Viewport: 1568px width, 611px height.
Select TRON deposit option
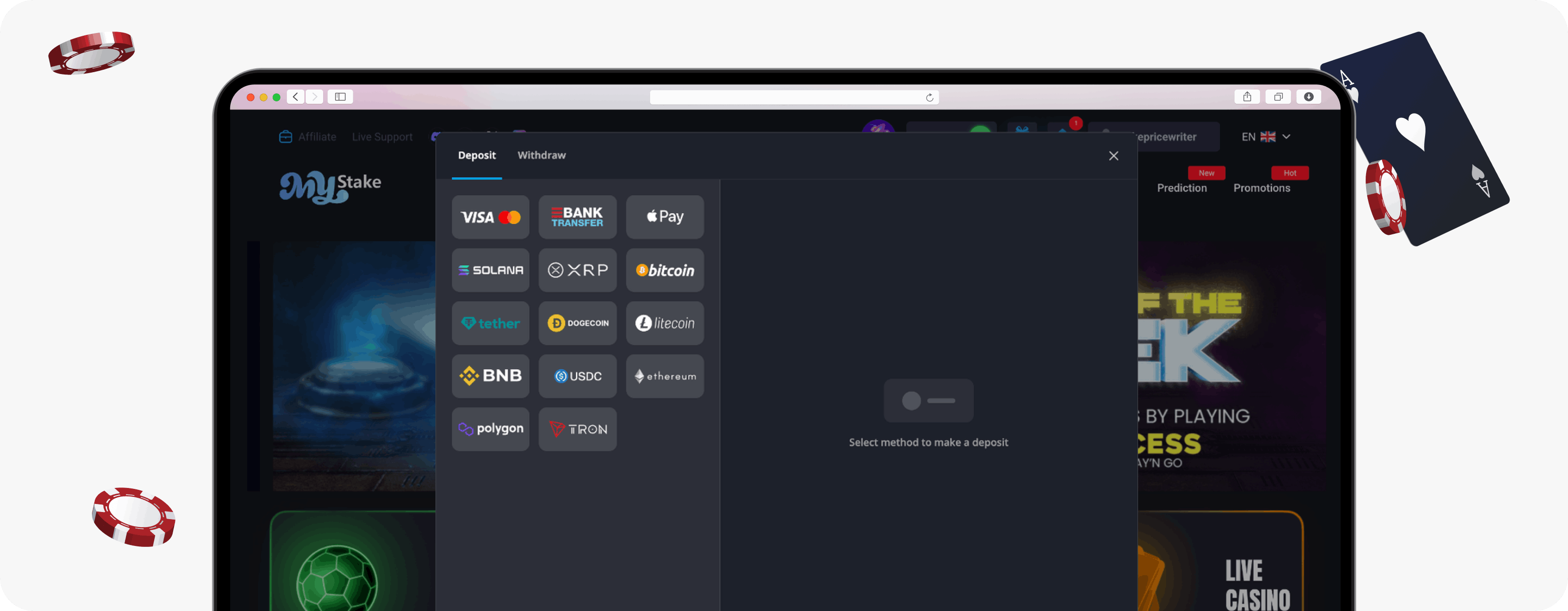[577, 429]
